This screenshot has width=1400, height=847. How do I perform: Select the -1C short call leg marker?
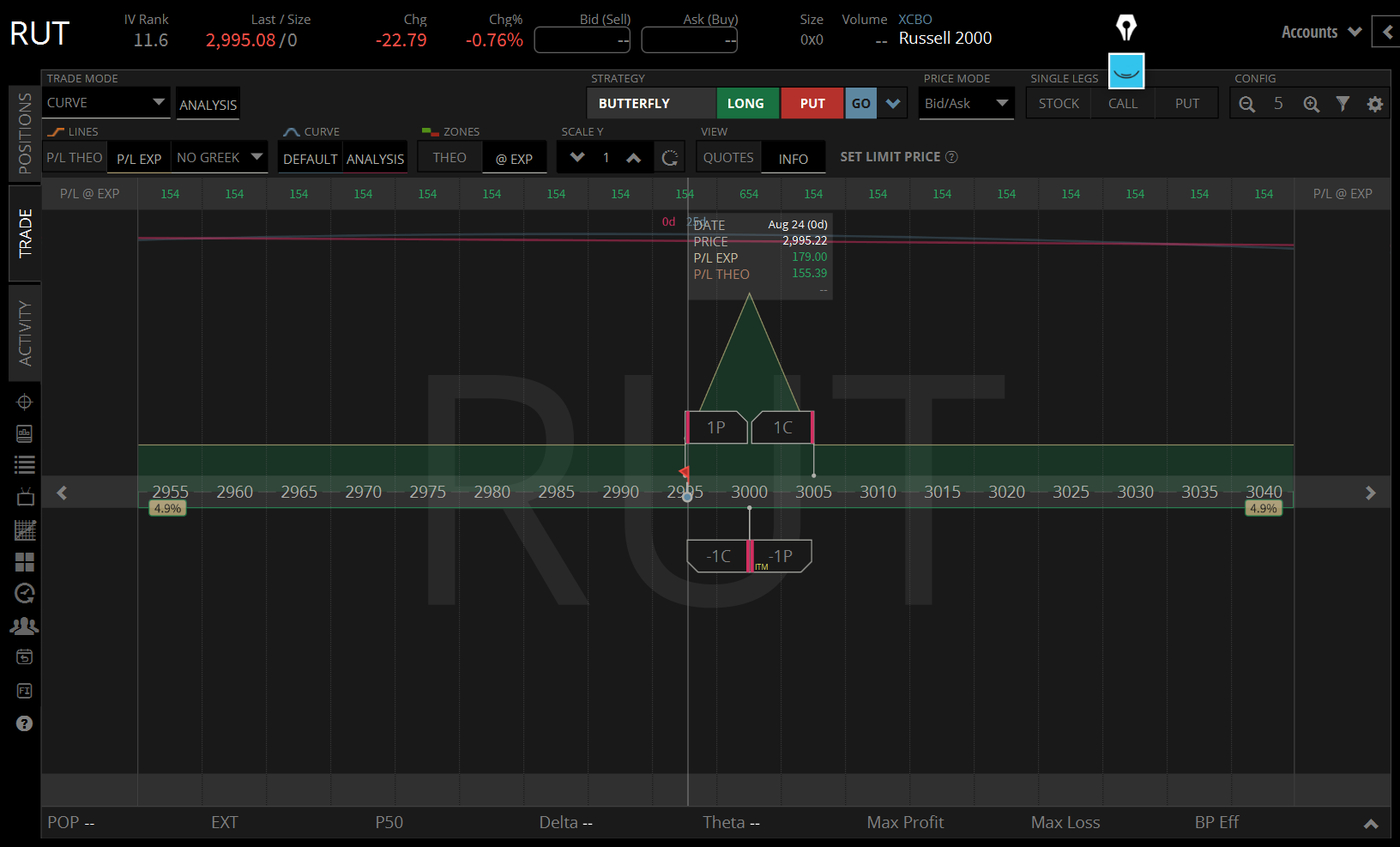click(x=718, y=556)
